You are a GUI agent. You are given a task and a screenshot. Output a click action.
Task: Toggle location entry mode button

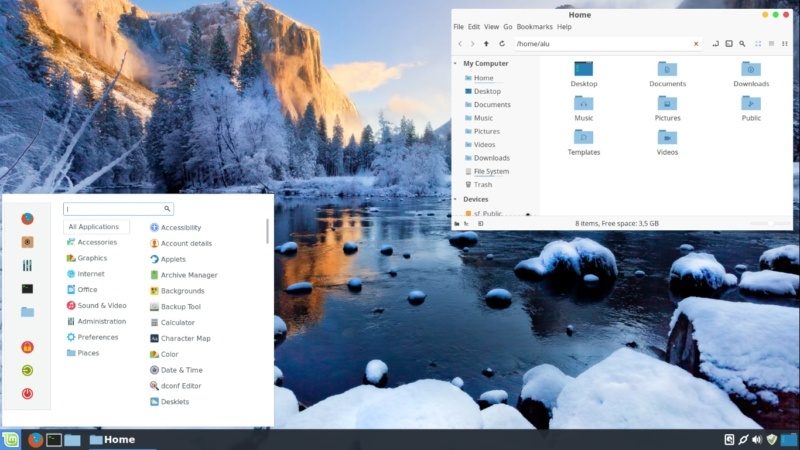pyautogui.click(x=716, y=44)
